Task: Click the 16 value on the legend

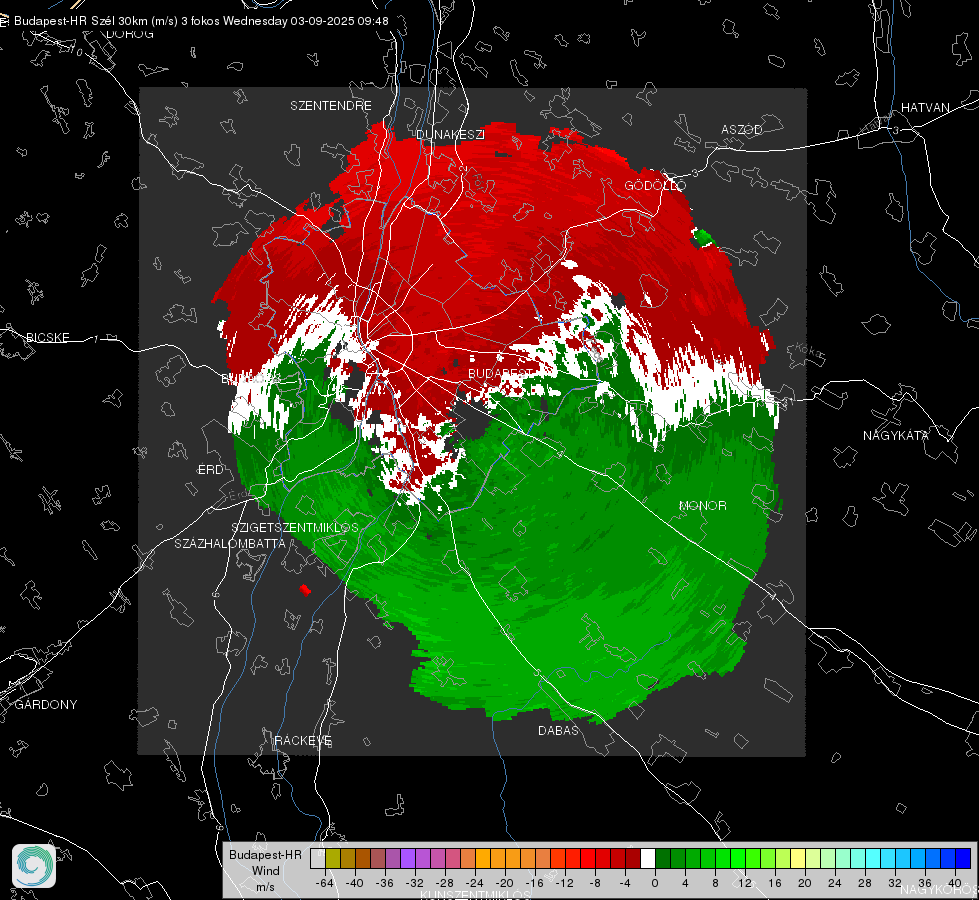Action: tap(775, 883)
